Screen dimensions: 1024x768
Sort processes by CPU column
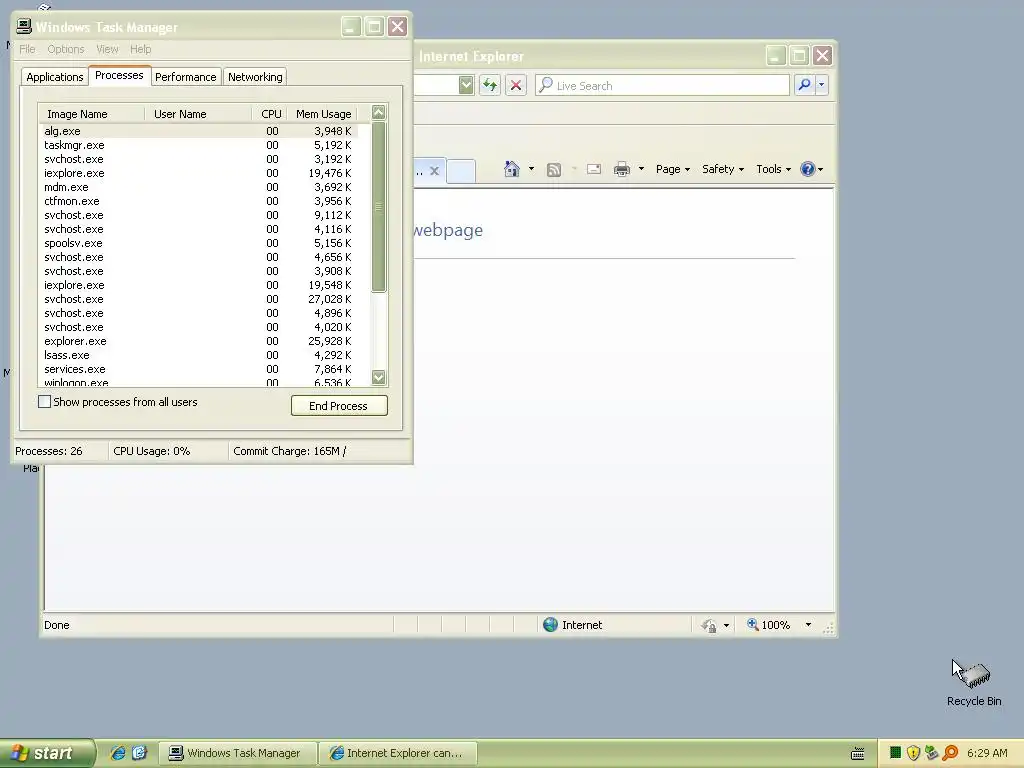tap(269, 114)
